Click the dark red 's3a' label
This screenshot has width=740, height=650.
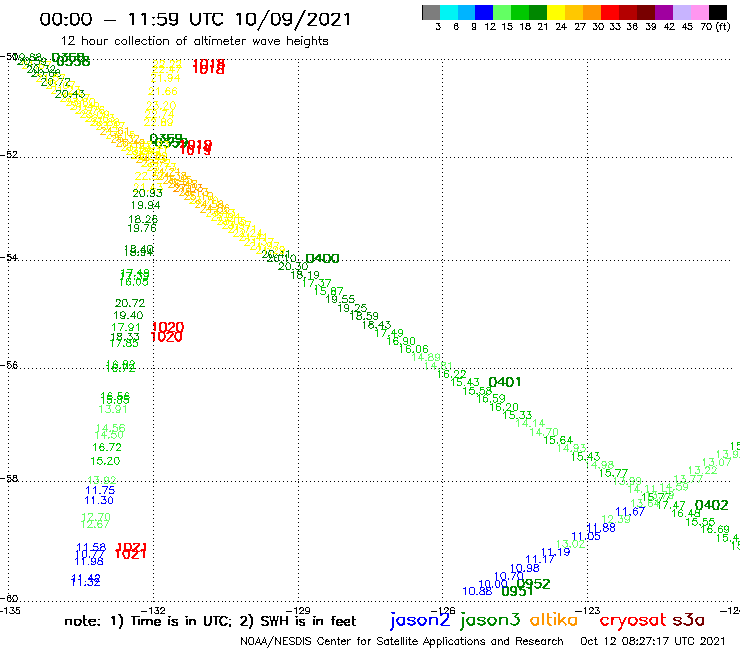click(688, 620)
